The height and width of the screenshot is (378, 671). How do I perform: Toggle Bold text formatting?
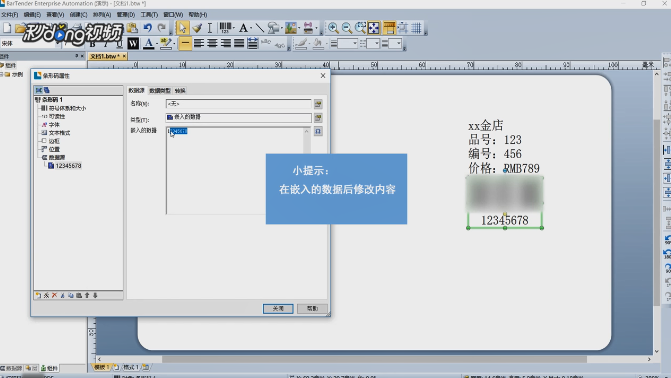[92, 43]
